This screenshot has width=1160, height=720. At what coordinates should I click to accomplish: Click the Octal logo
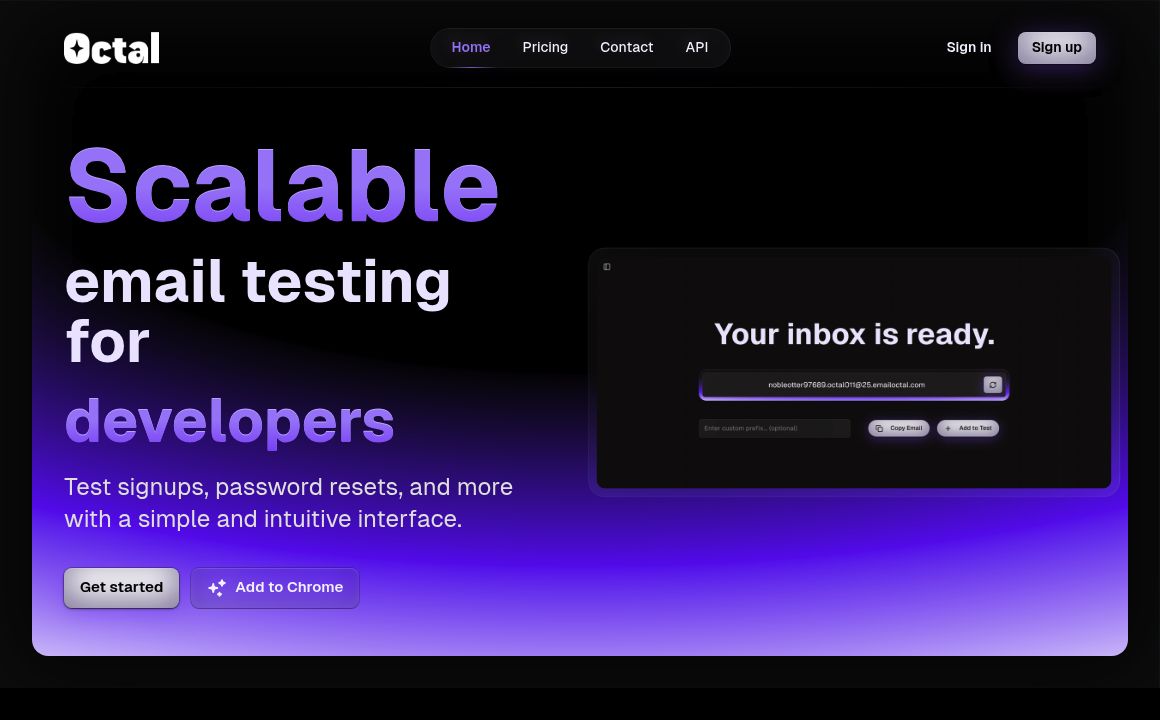111,48
